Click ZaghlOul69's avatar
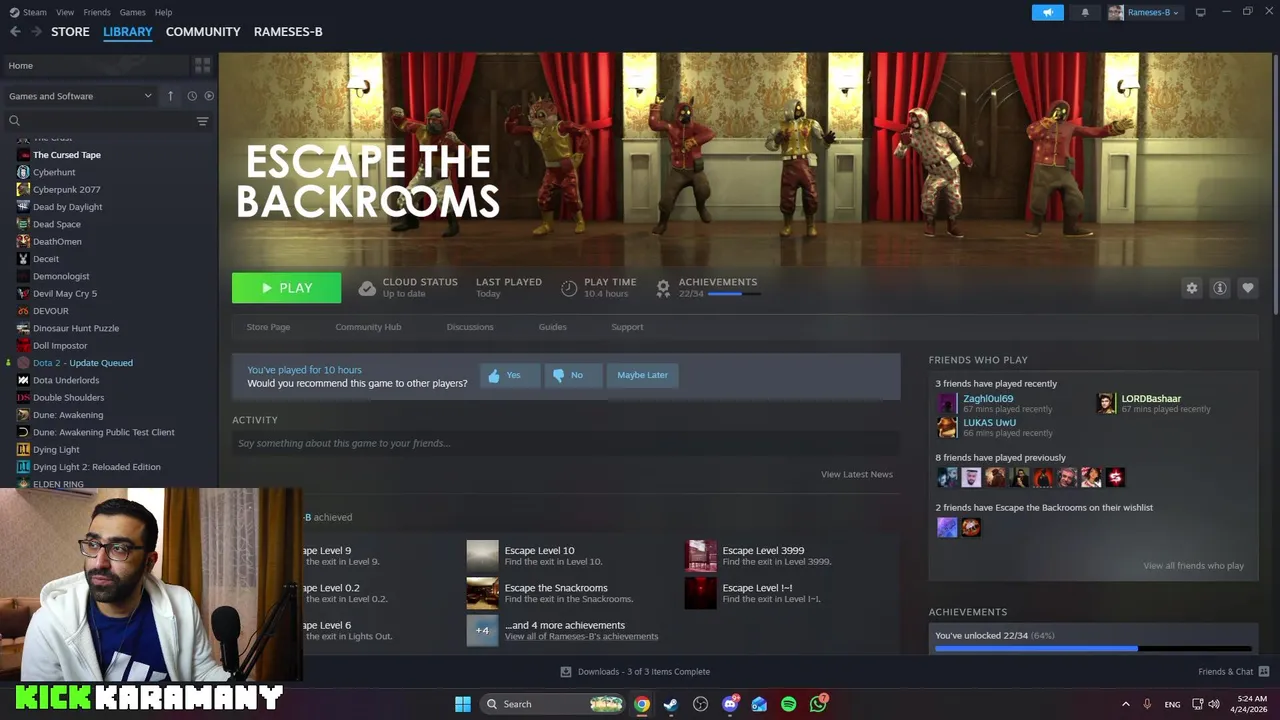Image resolution: width=1280 pixels, height=720 pixels. coord(947,403)
